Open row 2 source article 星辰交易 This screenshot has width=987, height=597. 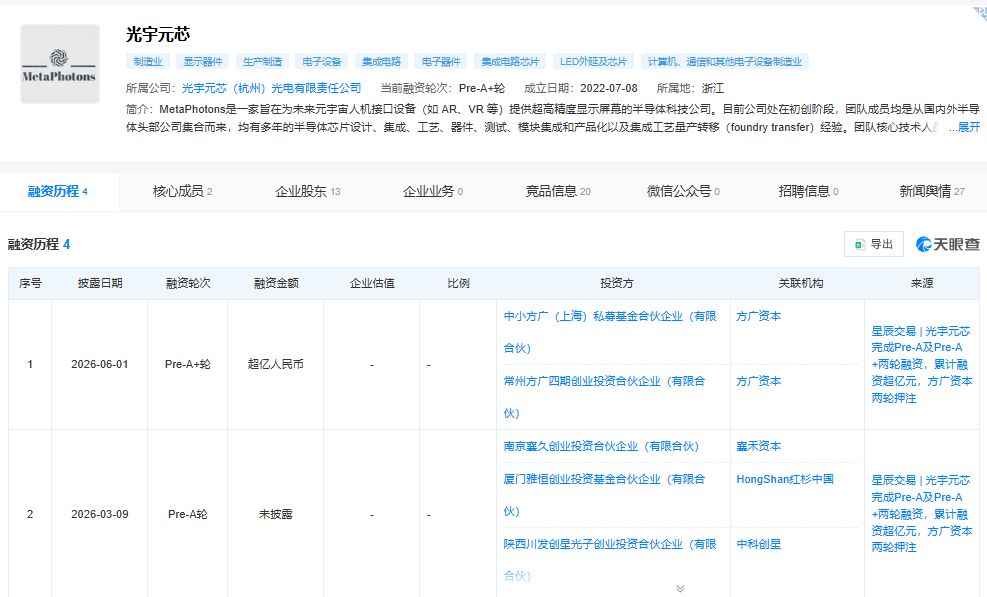coord(922,514)
